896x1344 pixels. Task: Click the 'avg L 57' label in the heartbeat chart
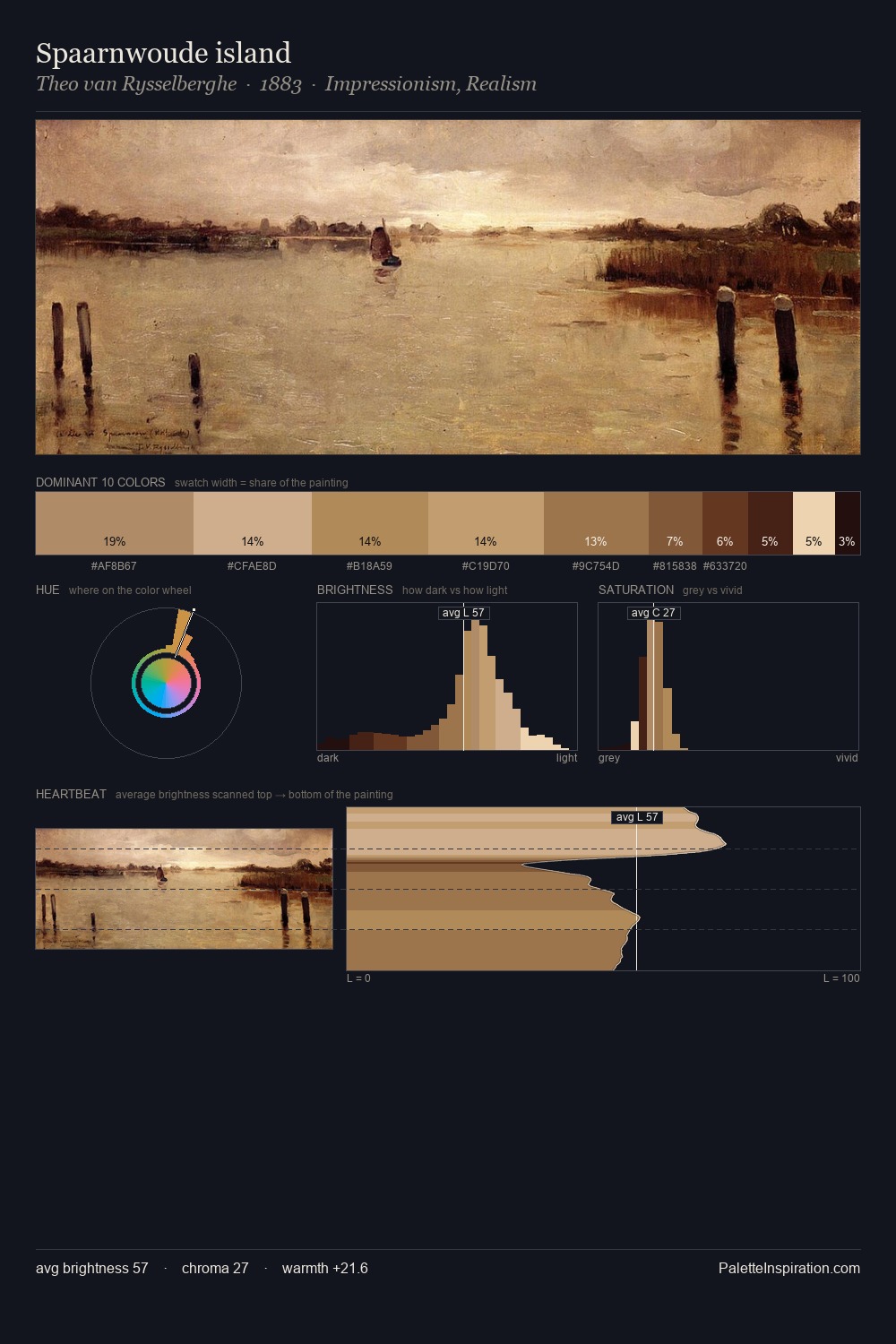pyautogui.click(x=637, y=817)
